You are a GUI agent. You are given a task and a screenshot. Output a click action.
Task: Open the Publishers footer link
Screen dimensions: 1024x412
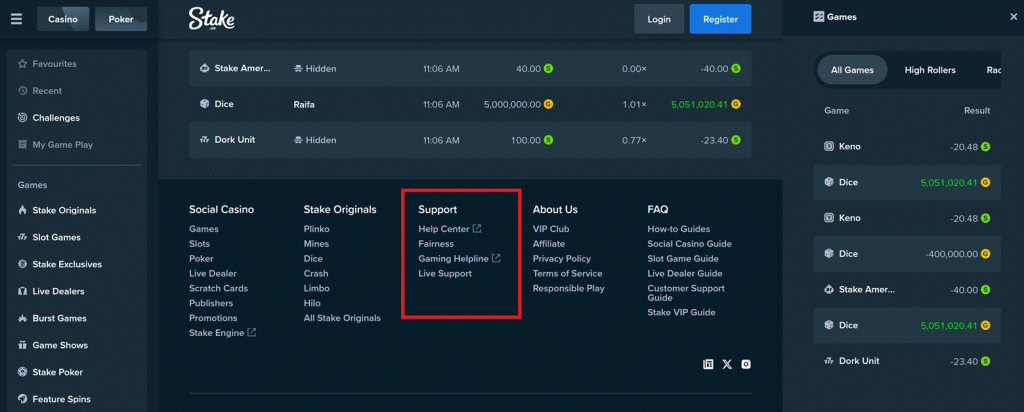[x=211, y=303]
